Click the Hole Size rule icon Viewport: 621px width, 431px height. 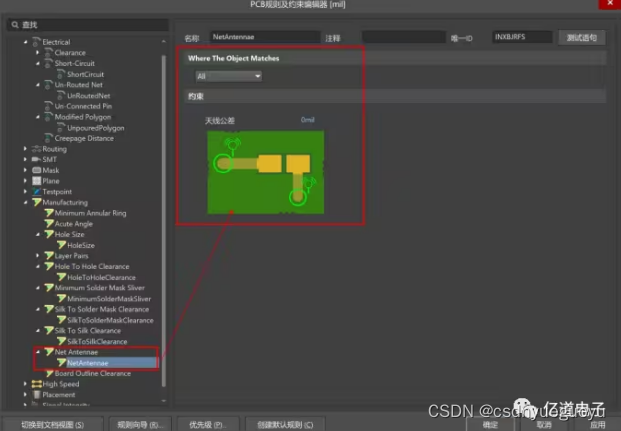coord(49,234)
